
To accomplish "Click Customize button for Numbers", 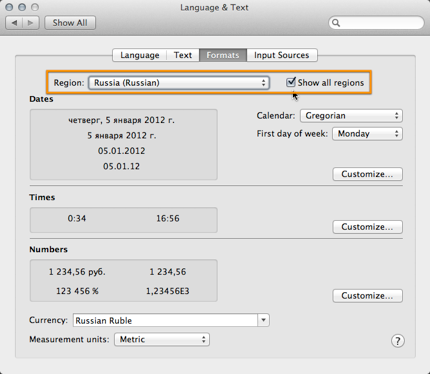I will 367,296.
